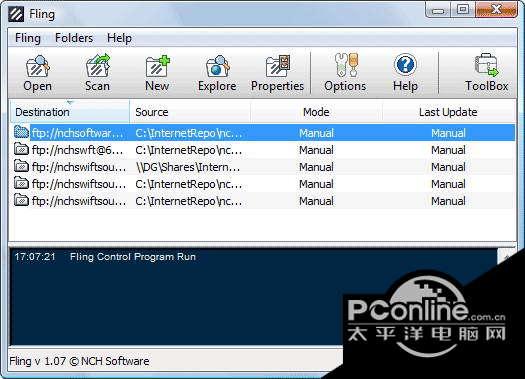Click the Fling Control Program Run log entry
The image size is (525, 379).
(x=133, y=257)
